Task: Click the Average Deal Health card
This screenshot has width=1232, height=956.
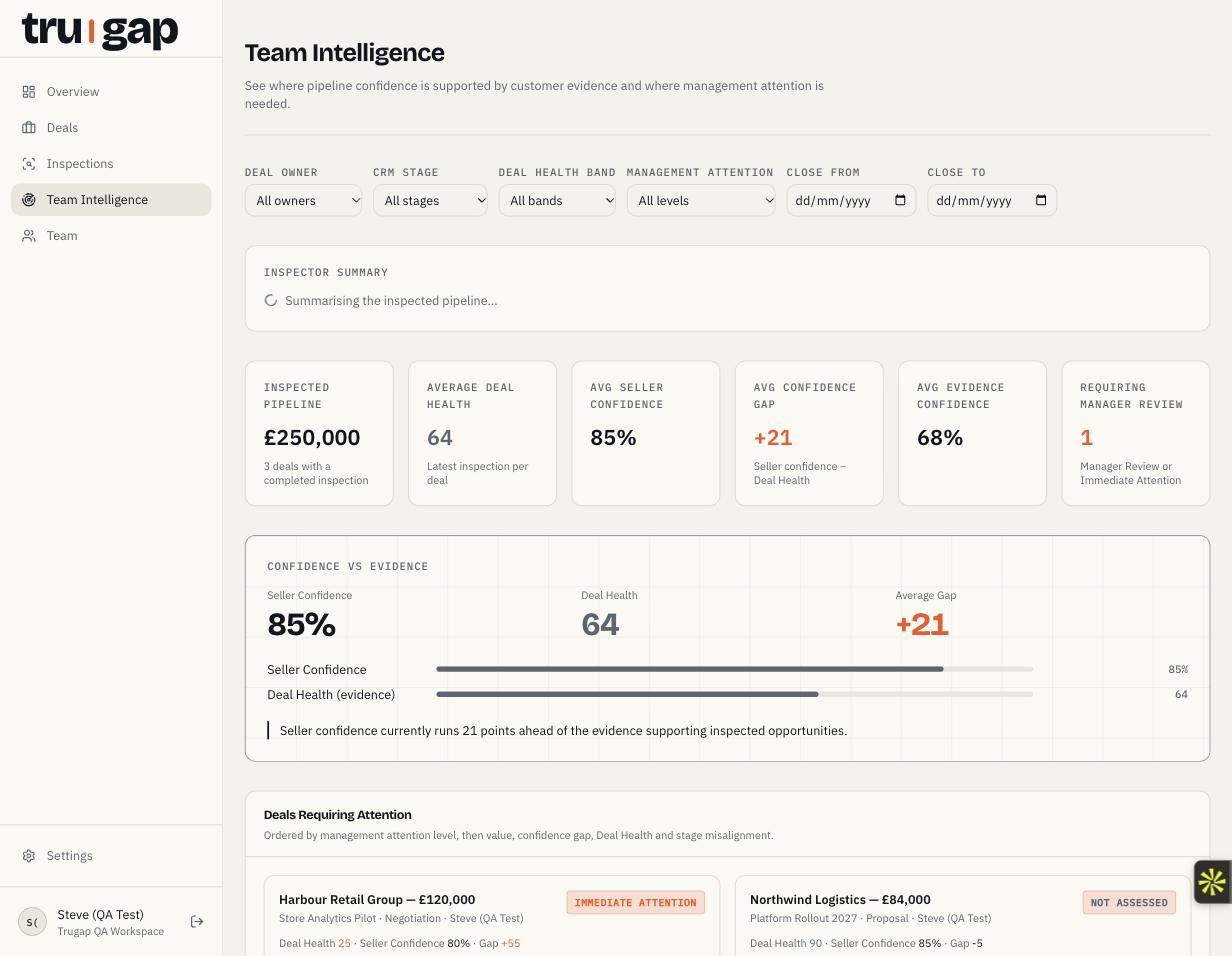Action: click(482, 433)
